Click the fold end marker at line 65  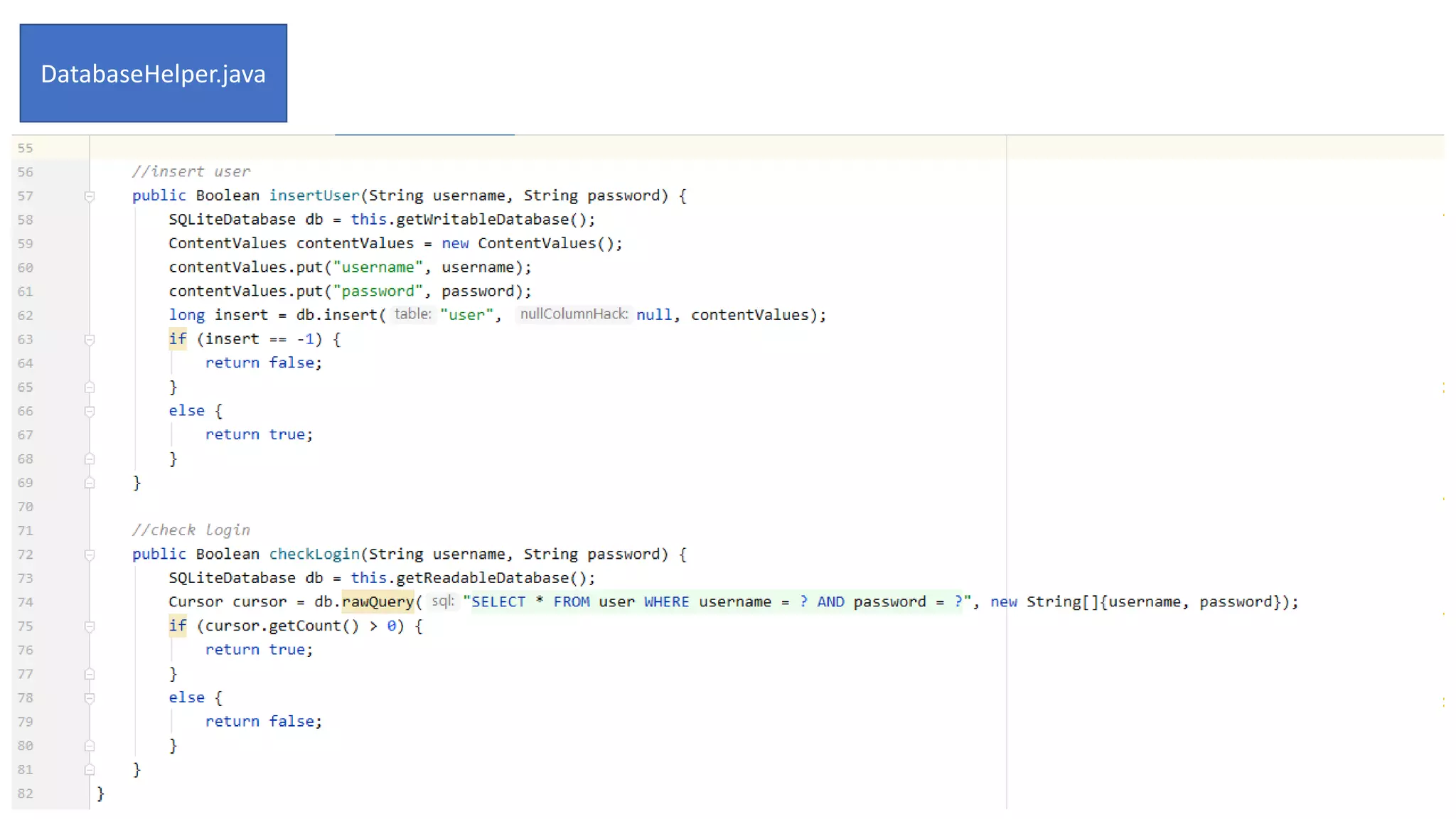point(90,387)
